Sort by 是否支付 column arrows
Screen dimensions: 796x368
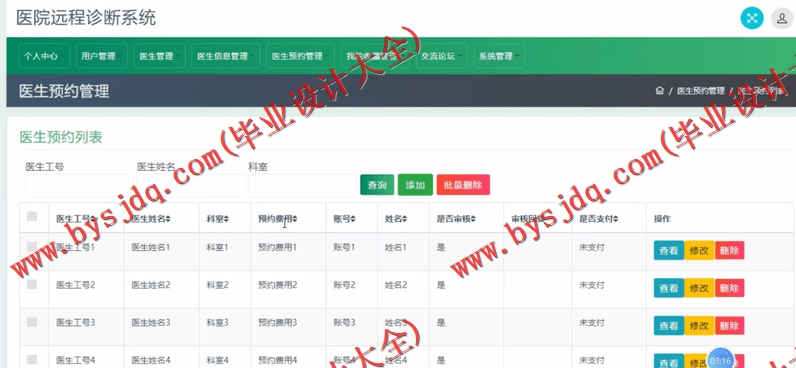pyautogui.click(x=616, y=219)
